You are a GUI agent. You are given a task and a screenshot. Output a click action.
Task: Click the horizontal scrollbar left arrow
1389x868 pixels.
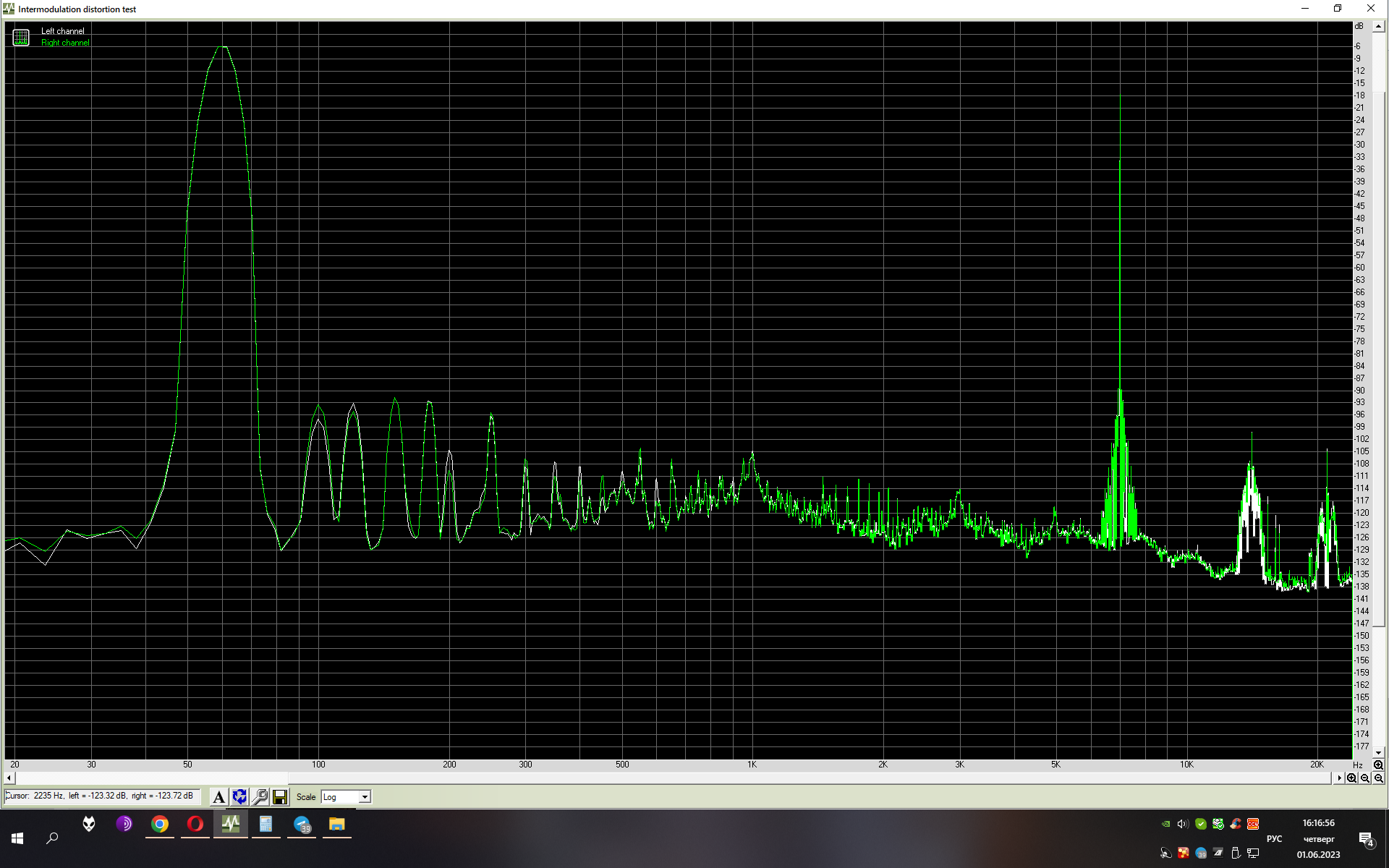9,778
